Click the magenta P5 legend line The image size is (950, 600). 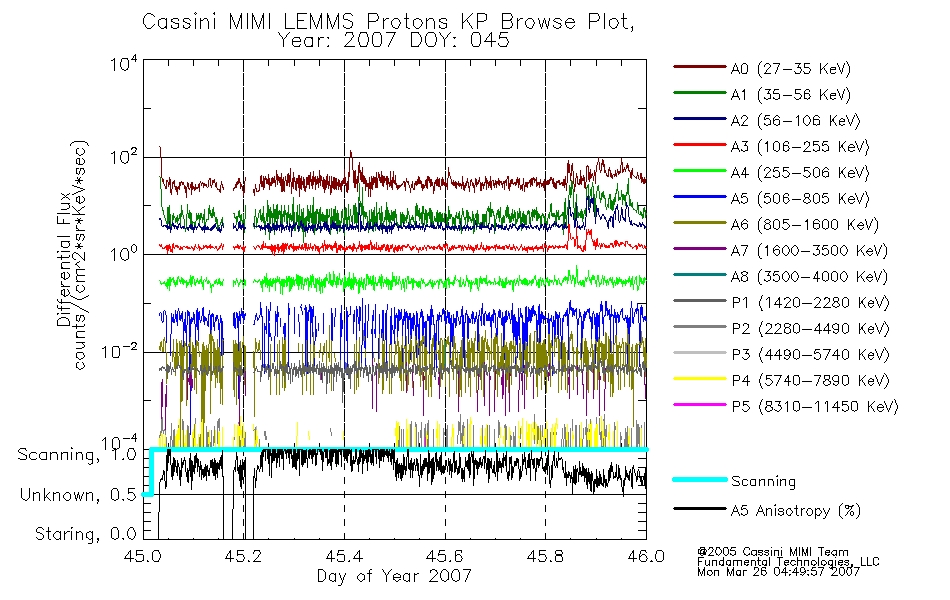[699, 404]
